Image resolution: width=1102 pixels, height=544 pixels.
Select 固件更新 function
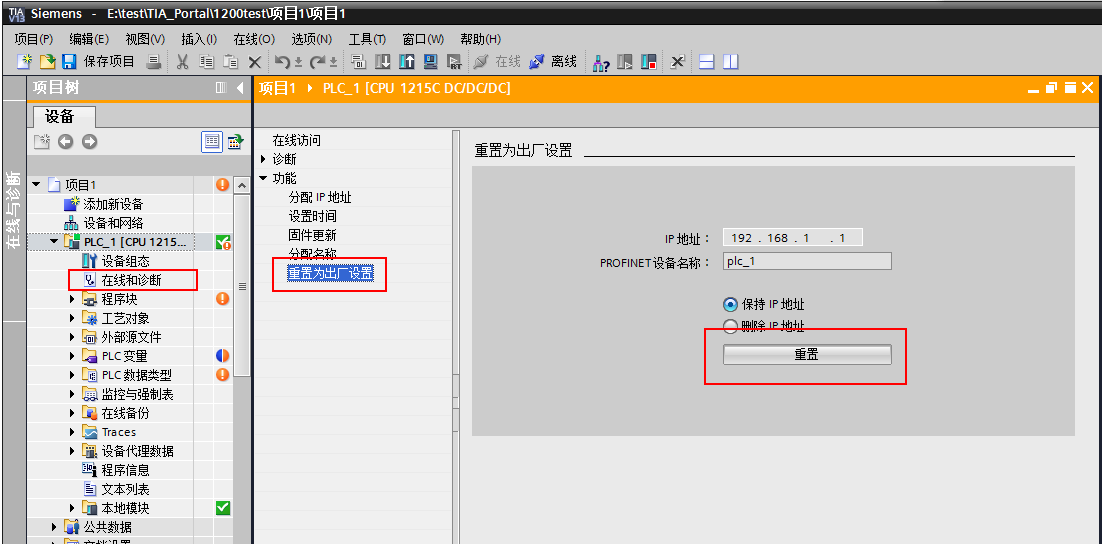click(x=313, y=235)
